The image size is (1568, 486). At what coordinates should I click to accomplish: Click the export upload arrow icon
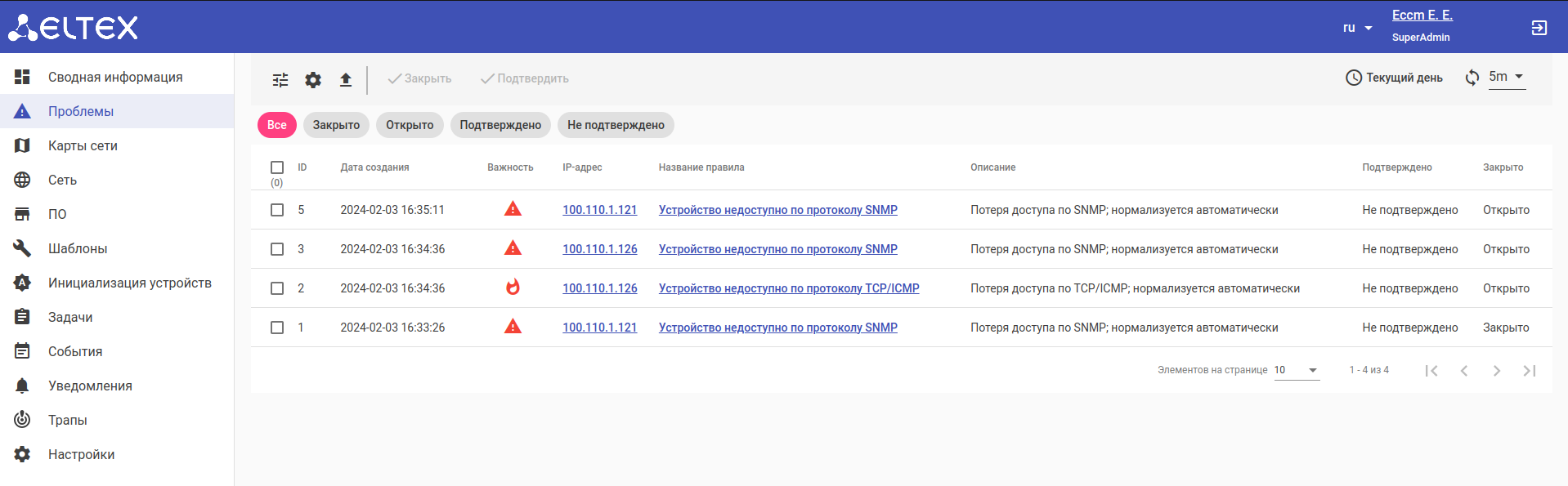(346, 79)
